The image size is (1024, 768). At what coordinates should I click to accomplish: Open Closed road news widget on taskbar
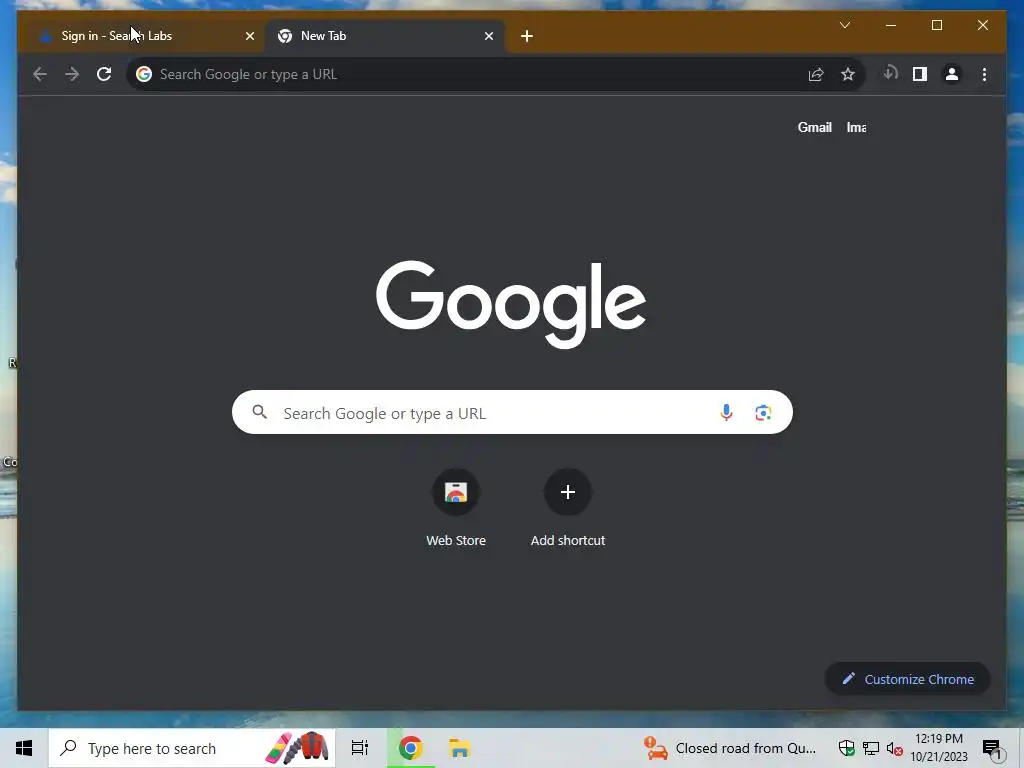coord(730,748)
